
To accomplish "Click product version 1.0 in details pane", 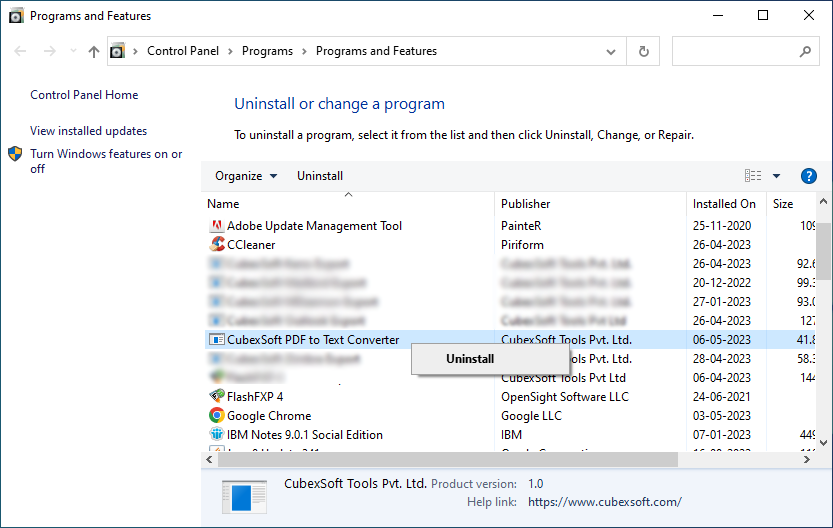I will click(536, 484).
